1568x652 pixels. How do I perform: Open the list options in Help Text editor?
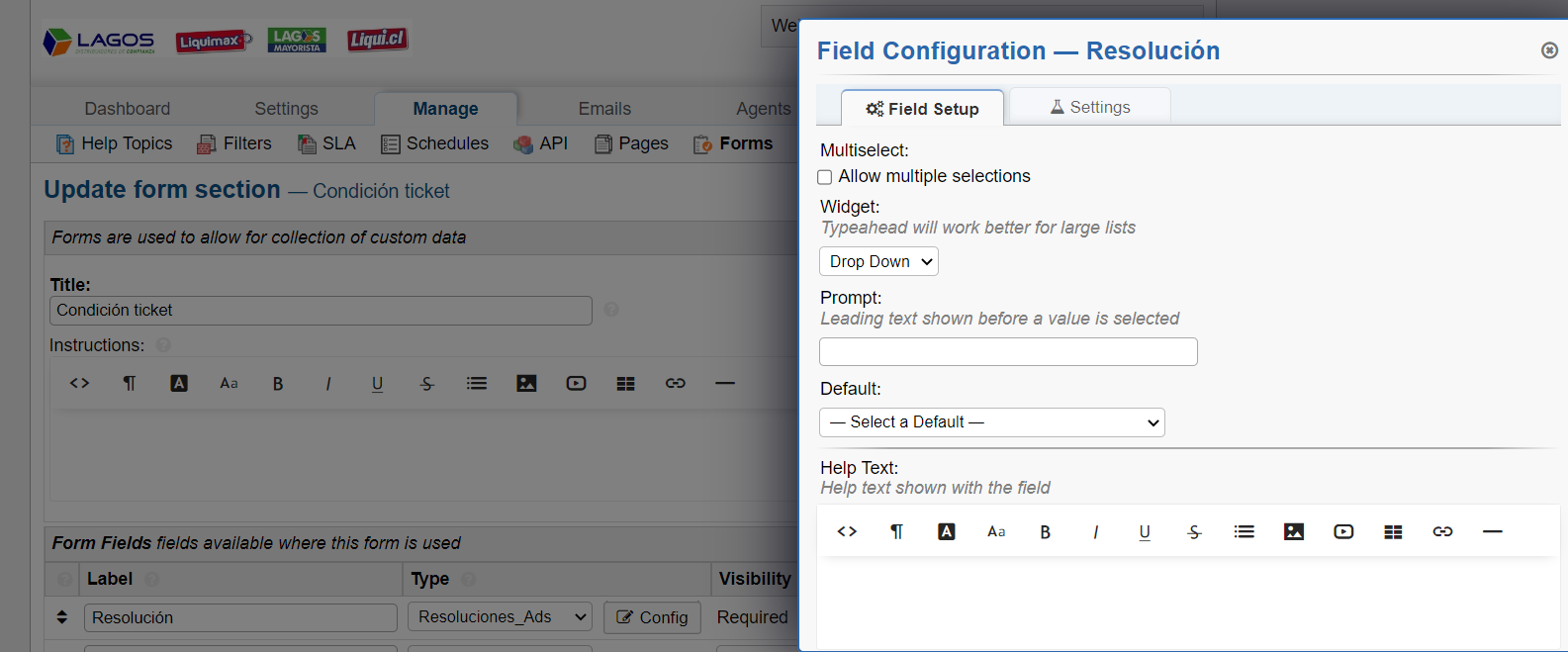click(1244, 531)
